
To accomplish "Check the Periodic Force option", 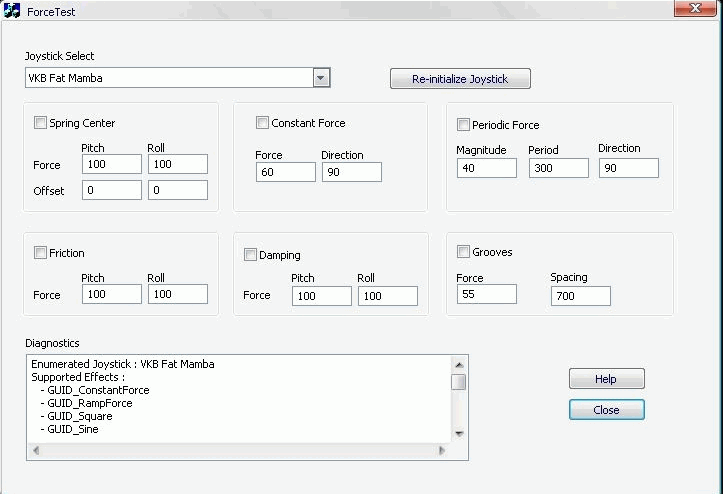I will [464, 125].
